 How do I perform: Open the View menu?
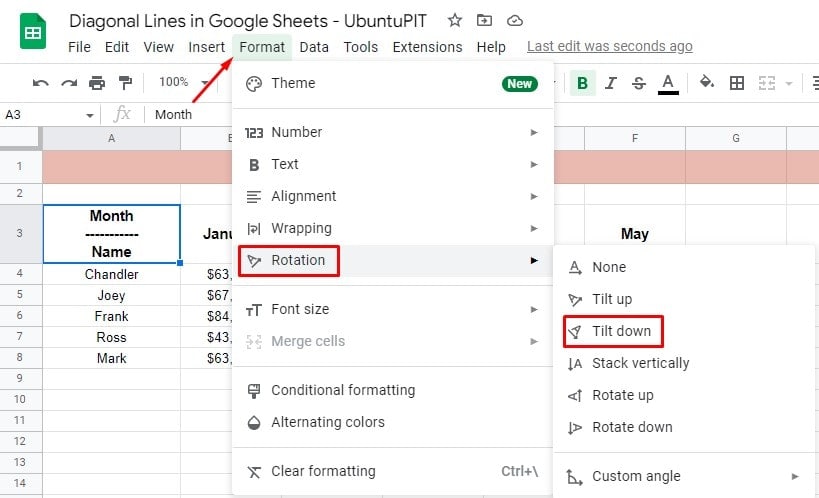158,47
